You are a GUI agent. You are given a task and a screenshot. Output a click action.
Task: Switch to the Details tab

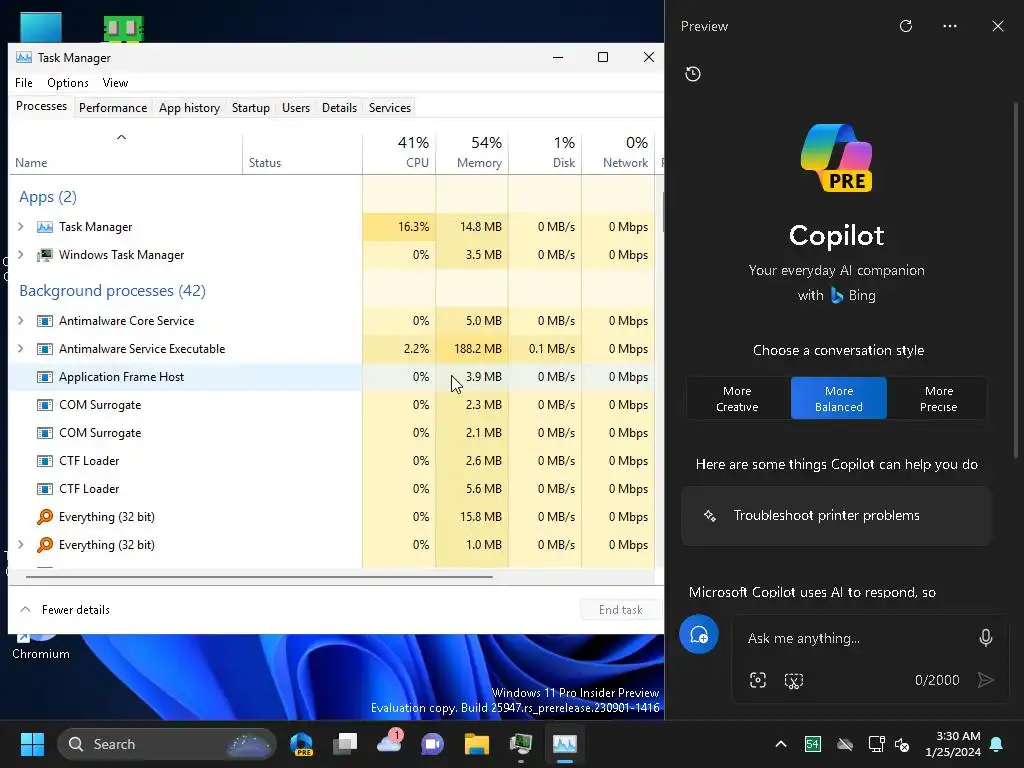340,108
